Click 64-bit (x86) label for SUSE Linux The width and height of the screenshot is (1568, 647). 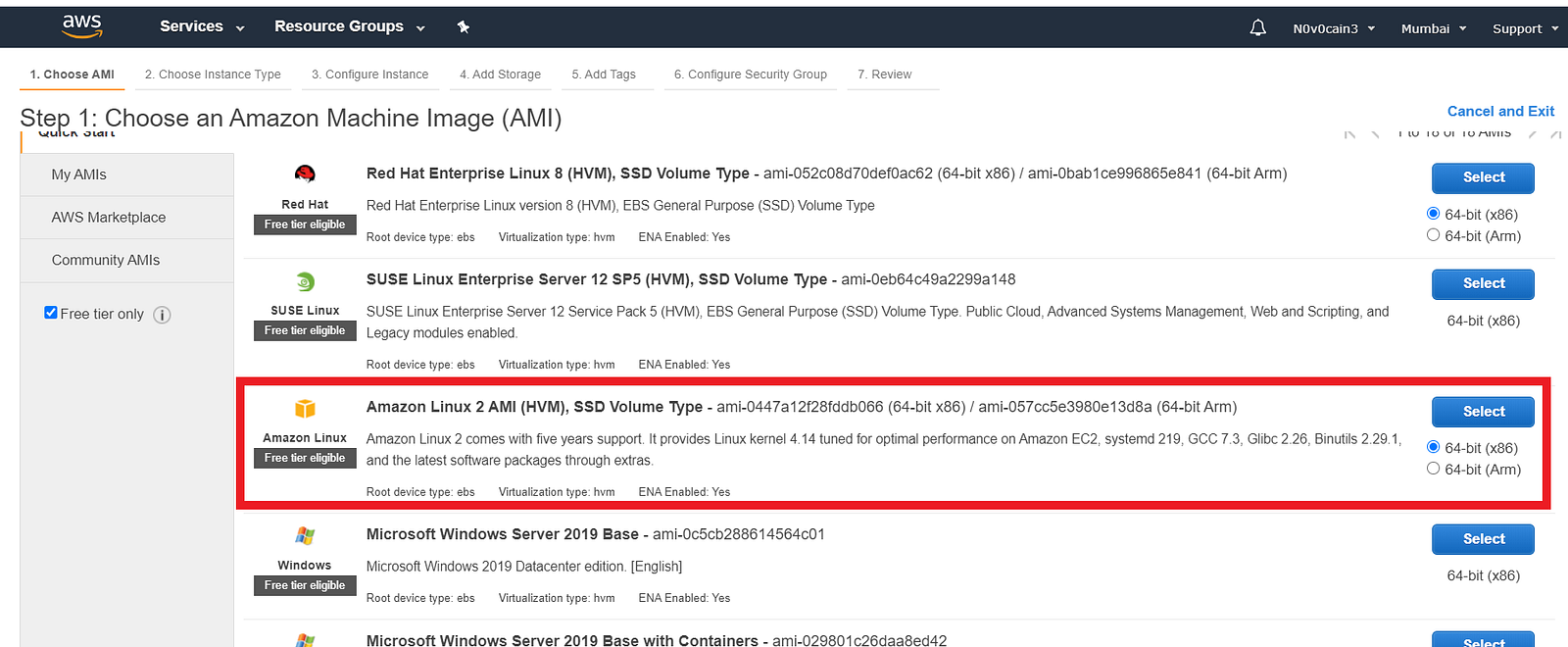1483,321
